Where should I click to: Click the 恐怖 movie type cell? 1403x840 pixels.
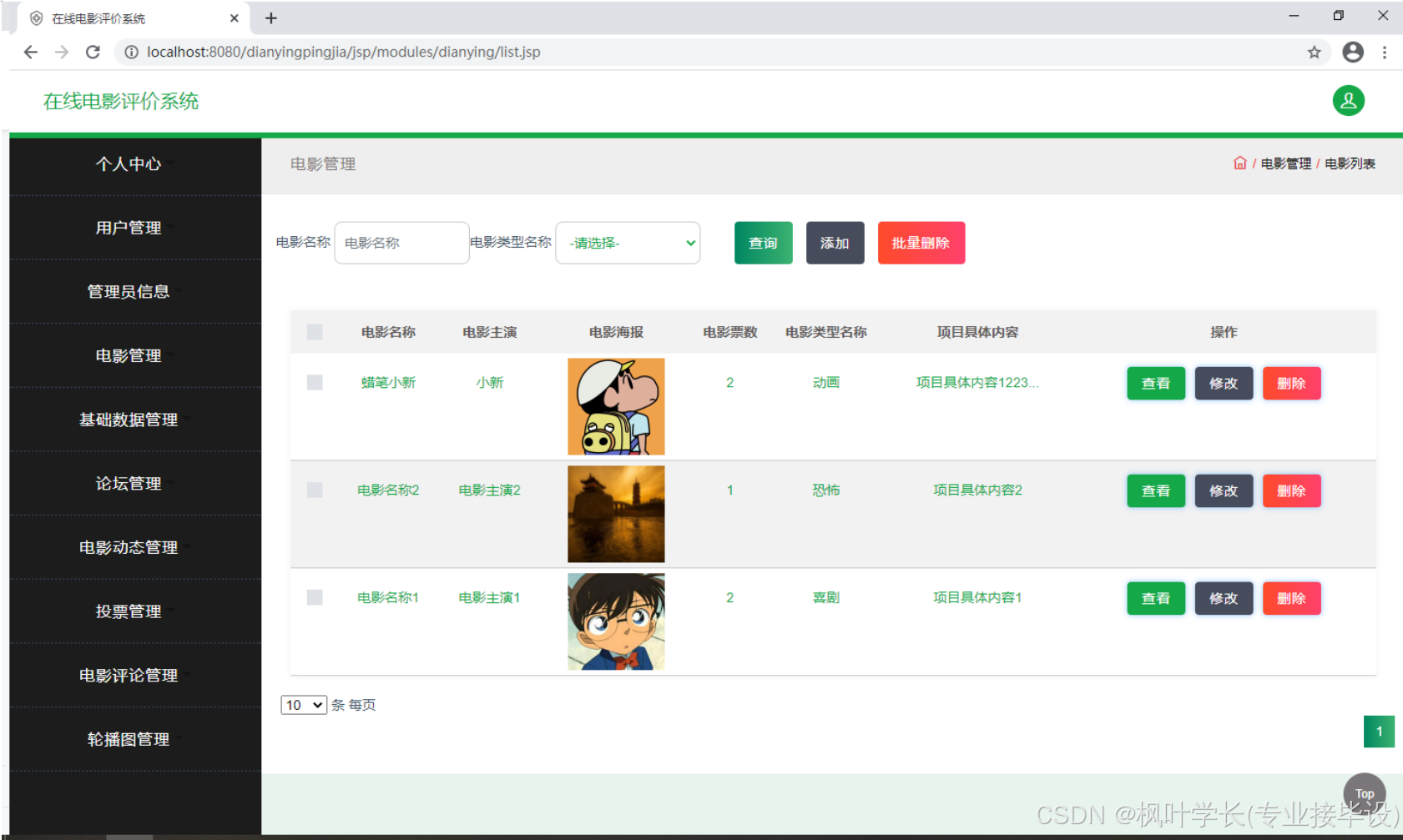tap(826, 490)
